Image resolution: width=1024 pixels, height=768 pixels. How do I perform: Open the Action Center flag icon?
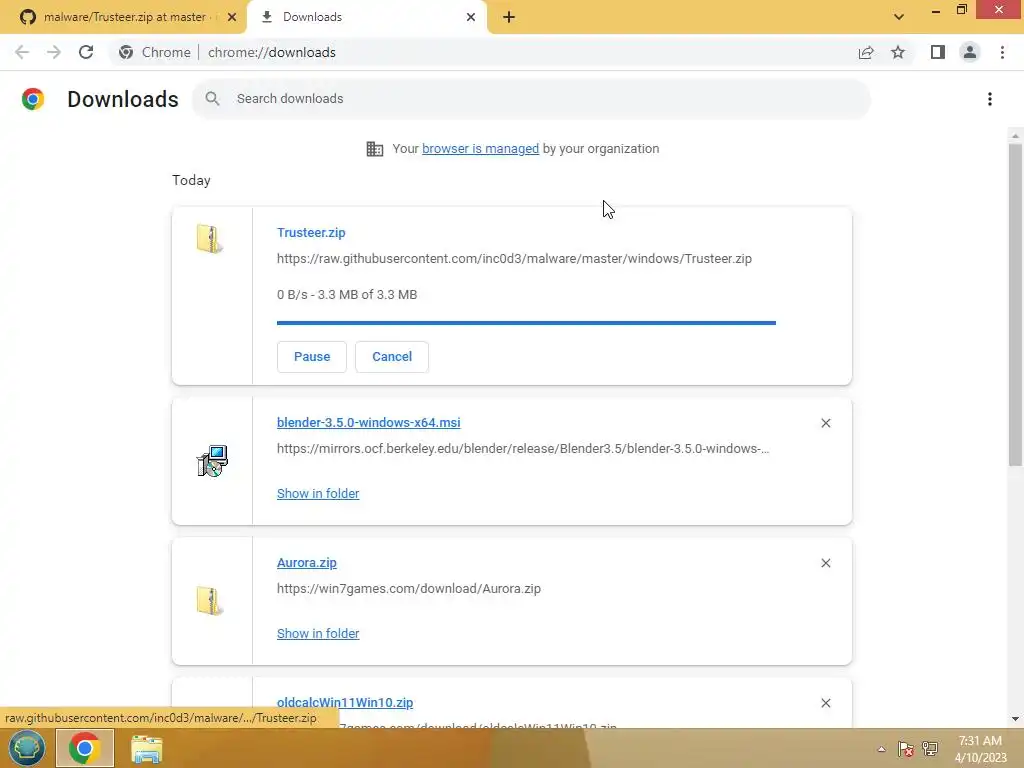pyautogui.click(x=905, y=748)
